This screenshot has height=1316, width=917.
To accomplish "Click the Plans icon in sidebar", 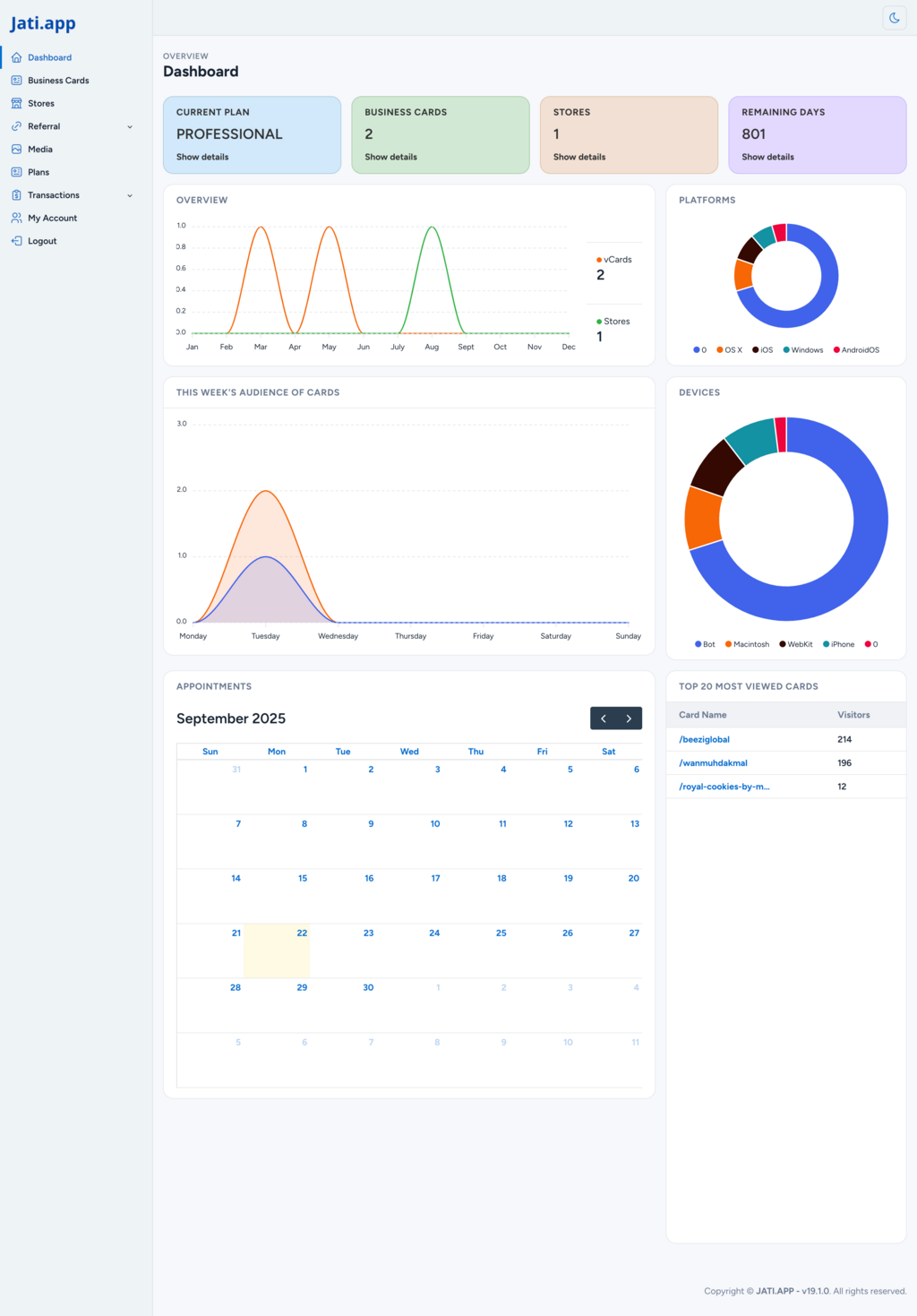I will pos(16,172).
